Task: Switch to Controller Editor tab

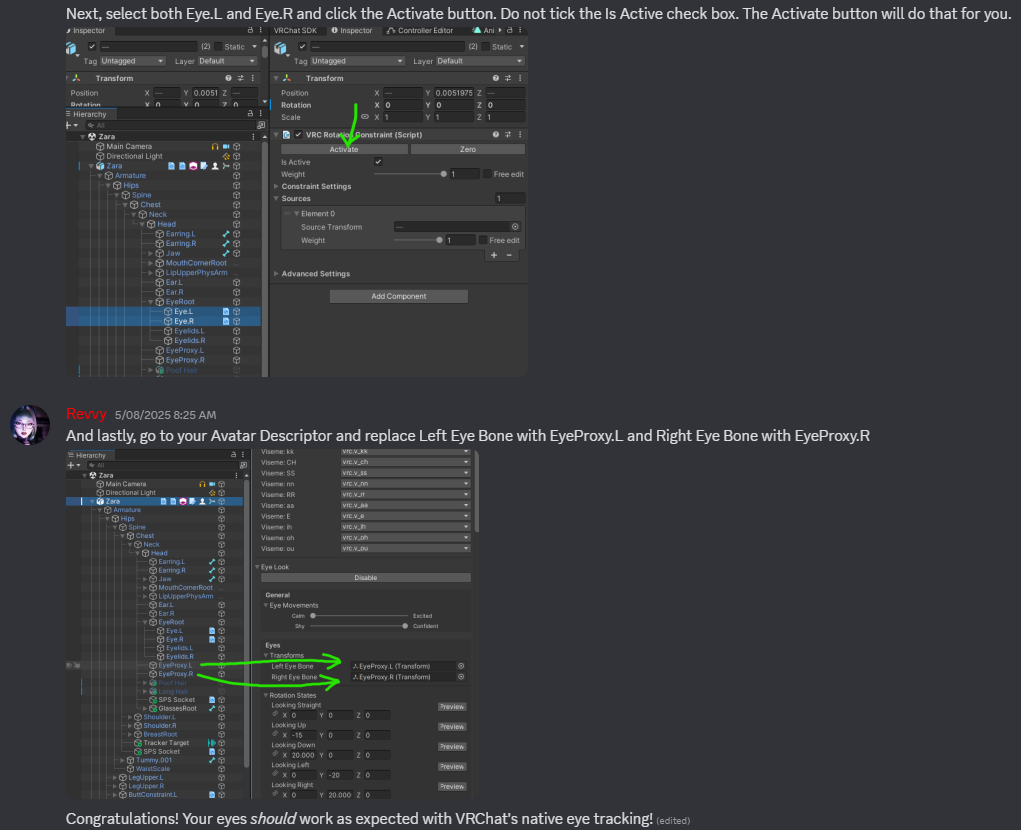Action: coord(419,30)
